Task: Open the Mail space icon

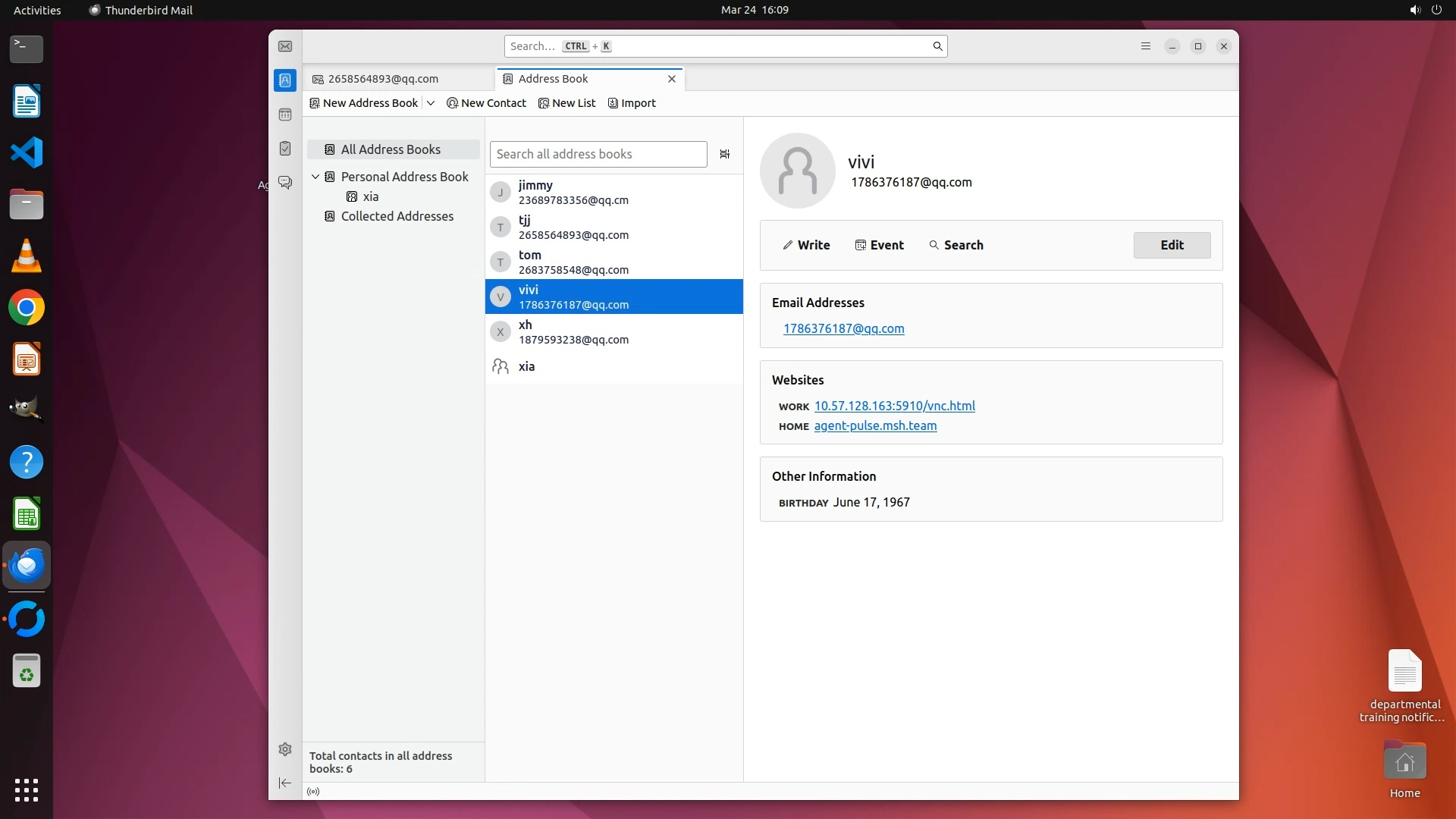Action: tap(285, 46)
